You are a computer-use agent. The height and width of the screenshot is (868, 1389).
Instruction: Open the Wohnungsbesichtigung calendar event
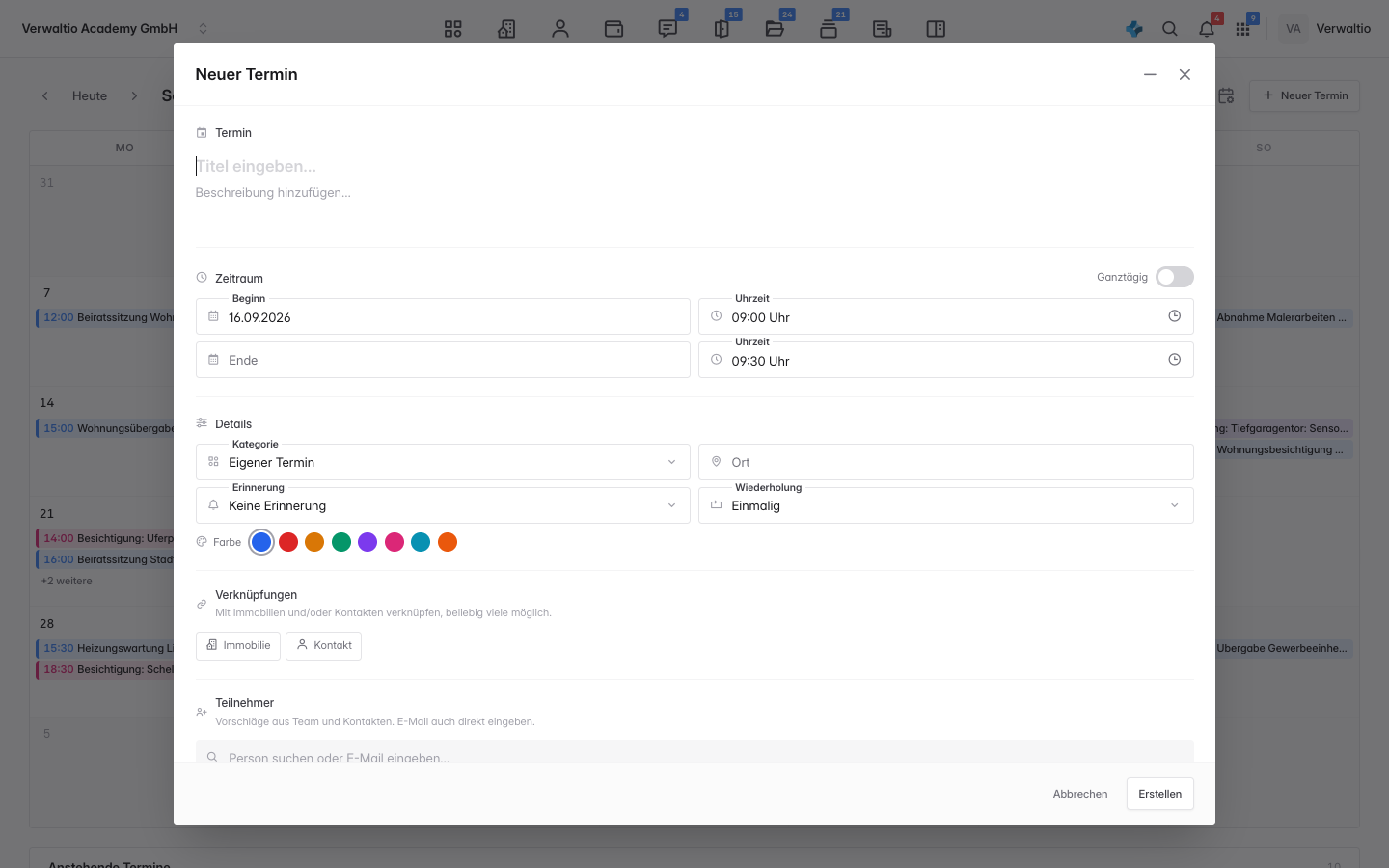[1283, 449]
